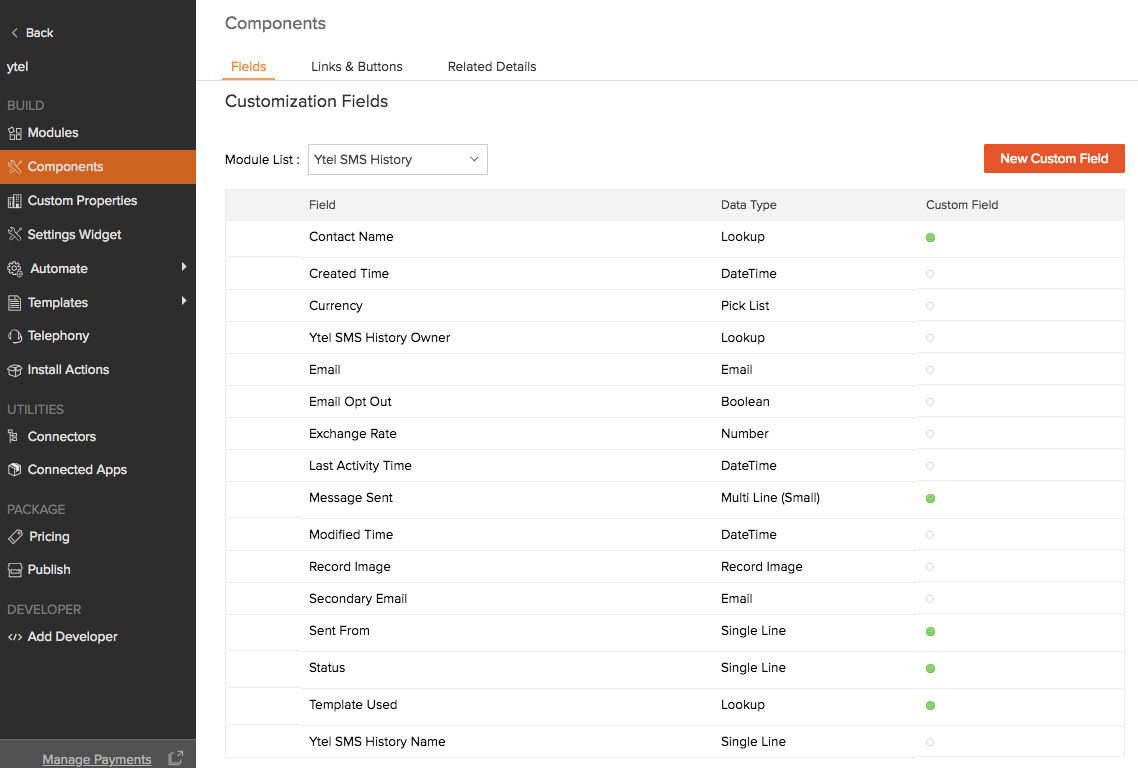Switch to the Links & Buttons tab
The height and width of the screenshot is (768, 1138).
point(356,67)
